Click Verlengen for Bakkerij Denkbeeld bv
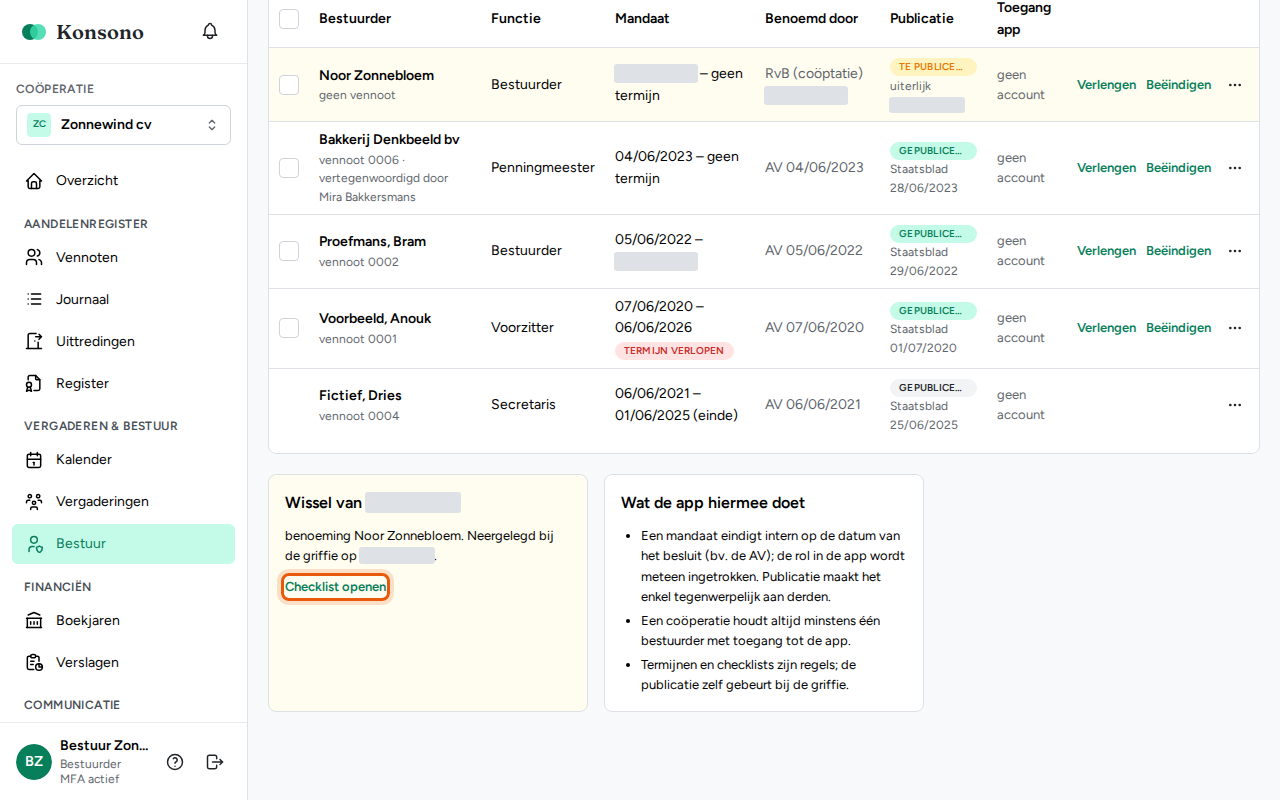The width and height of the screenshot is (1280, 800). (1106, 168)
